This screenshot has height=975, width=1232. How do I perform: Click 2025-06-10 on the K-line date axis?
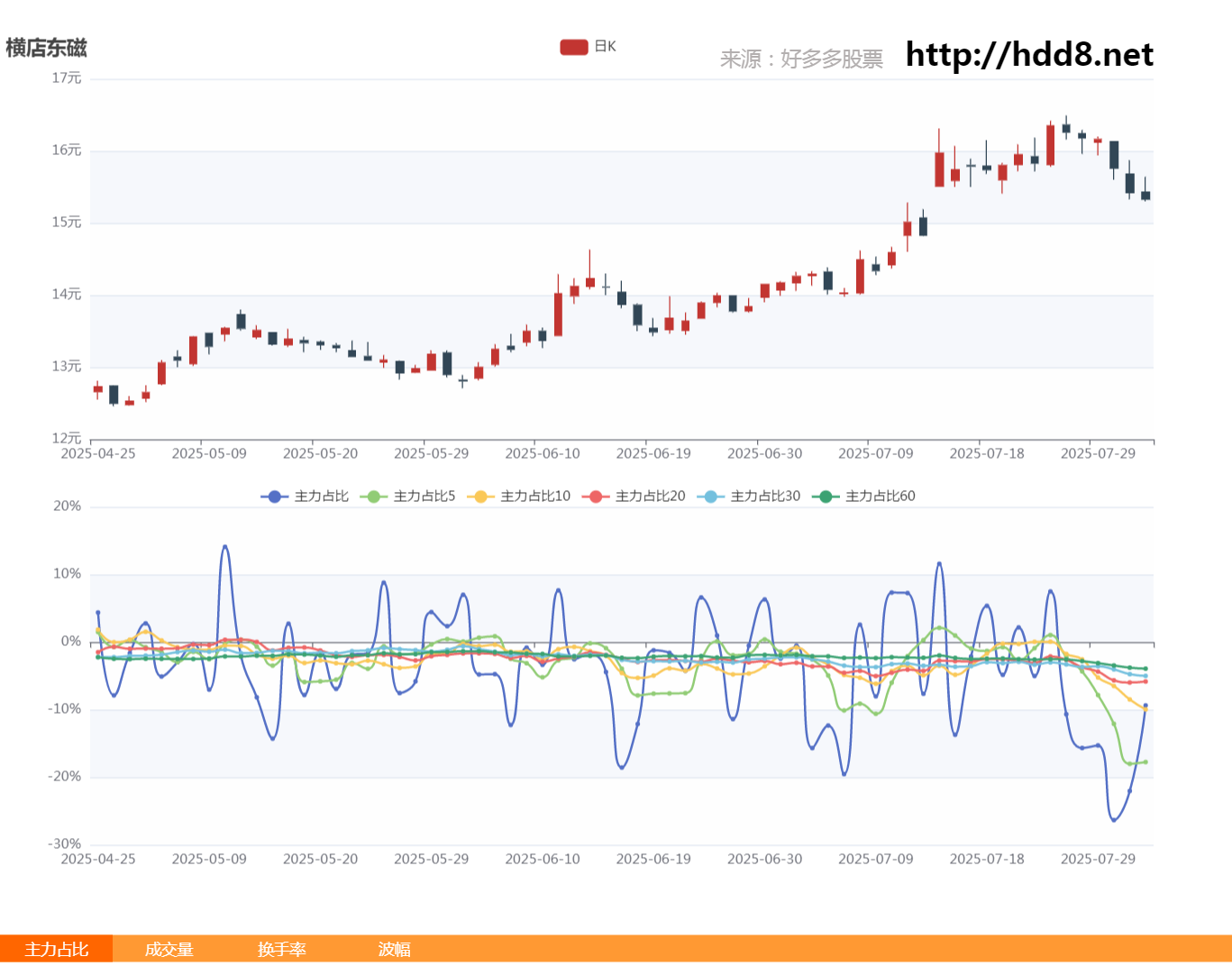543,453
